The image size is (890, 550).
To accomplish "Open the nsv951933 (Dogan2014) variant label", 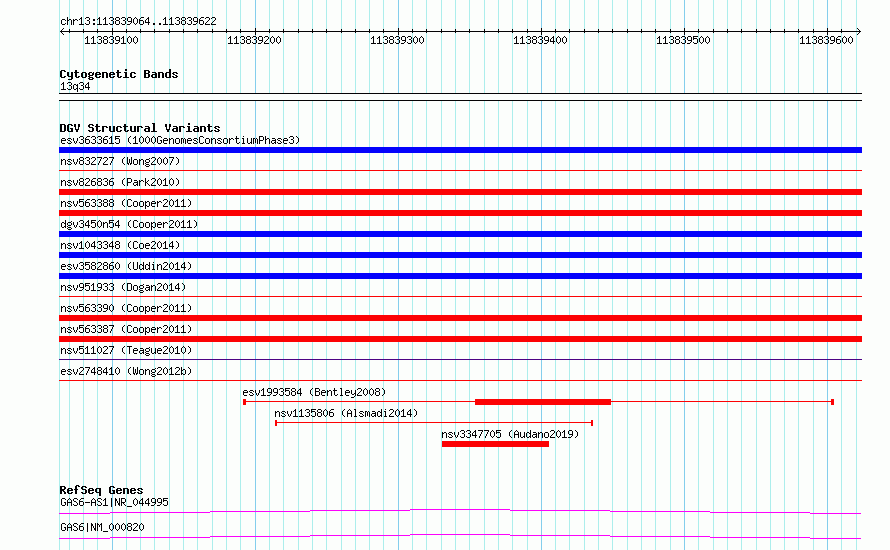I will pos(123,287).
